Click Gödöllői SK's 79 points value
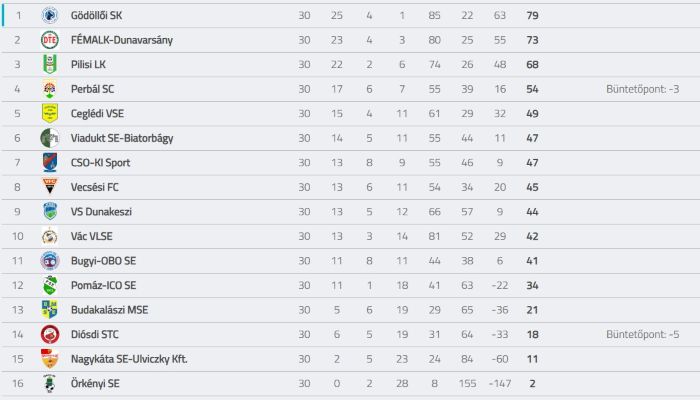This screenshot has width=700, height=400. (532, 16)
